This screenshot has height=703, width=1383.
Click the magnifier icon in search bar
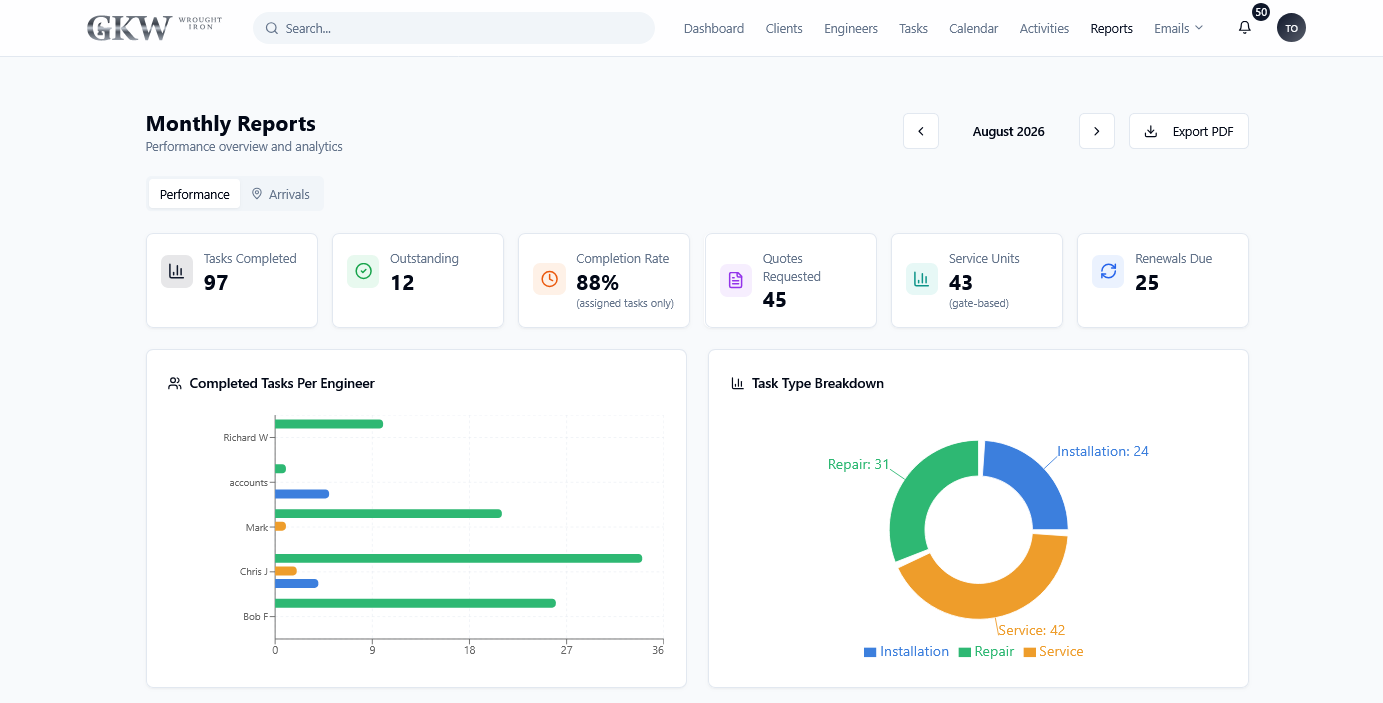272,28
